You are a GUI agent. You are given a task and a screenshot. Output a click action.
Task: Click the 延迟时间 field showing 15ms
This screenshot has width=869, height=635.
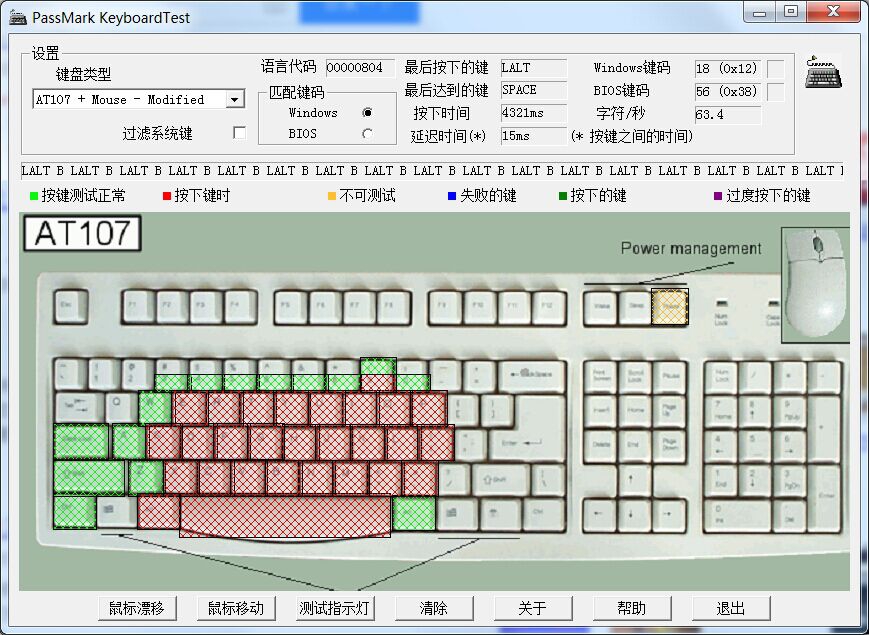(534, 136)
